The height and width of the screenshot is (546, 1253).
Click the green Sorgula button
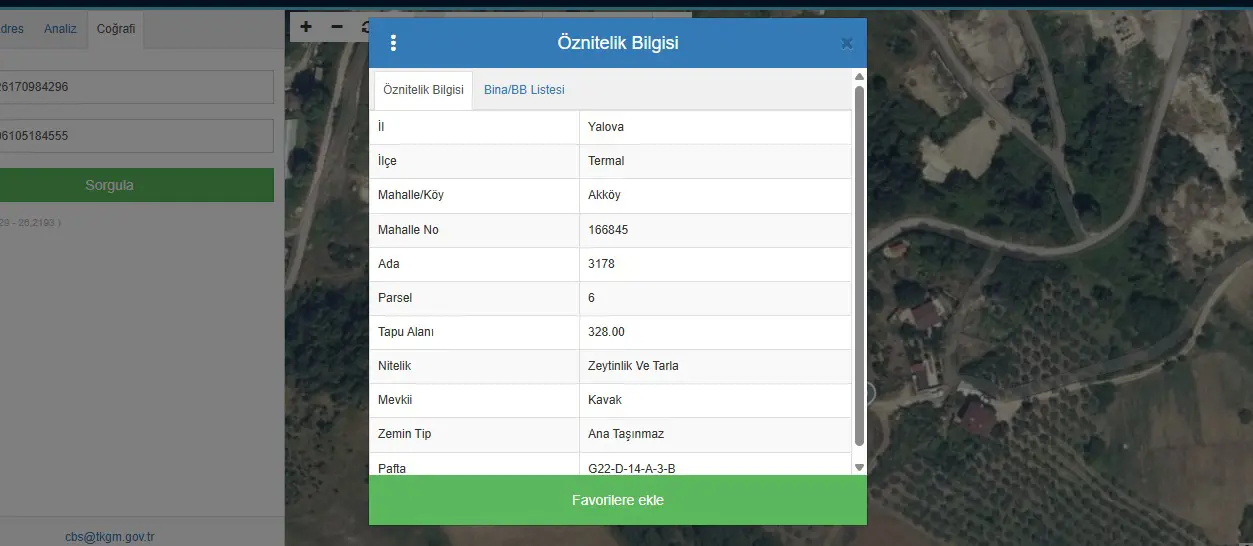pos(137,185)
